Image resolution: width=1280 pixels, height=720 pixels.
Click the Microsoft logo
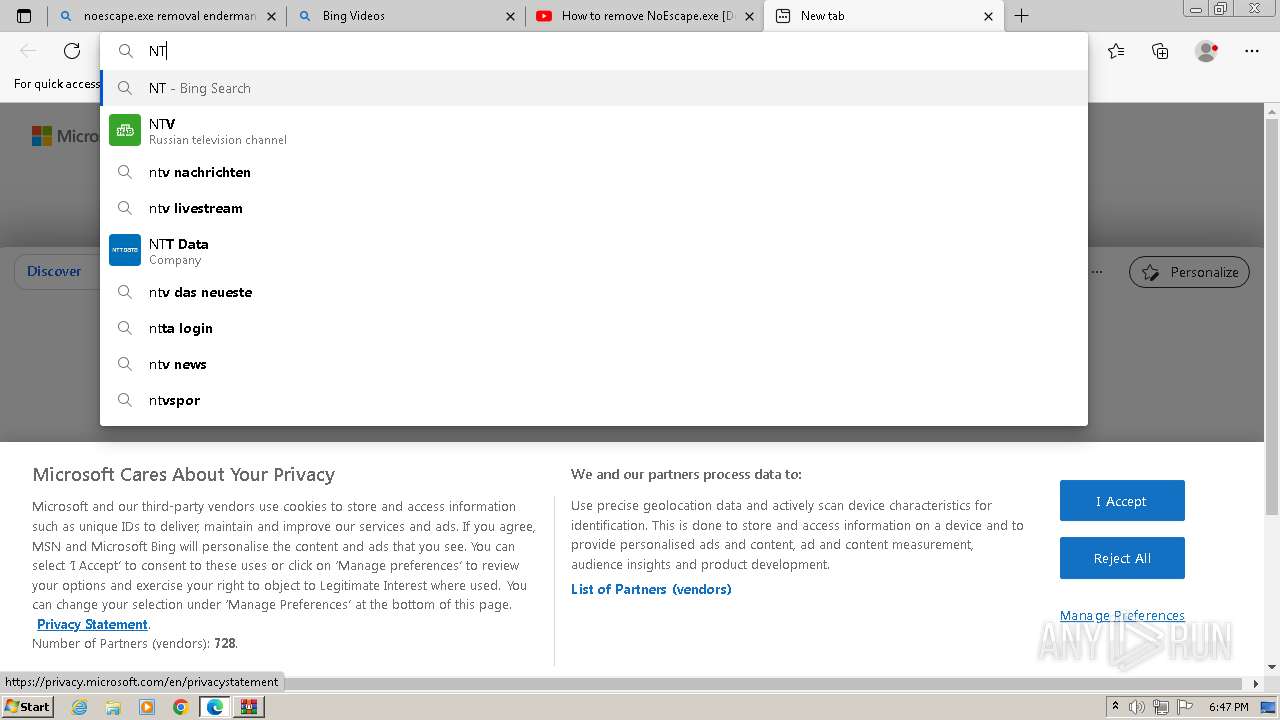point(64,136)
